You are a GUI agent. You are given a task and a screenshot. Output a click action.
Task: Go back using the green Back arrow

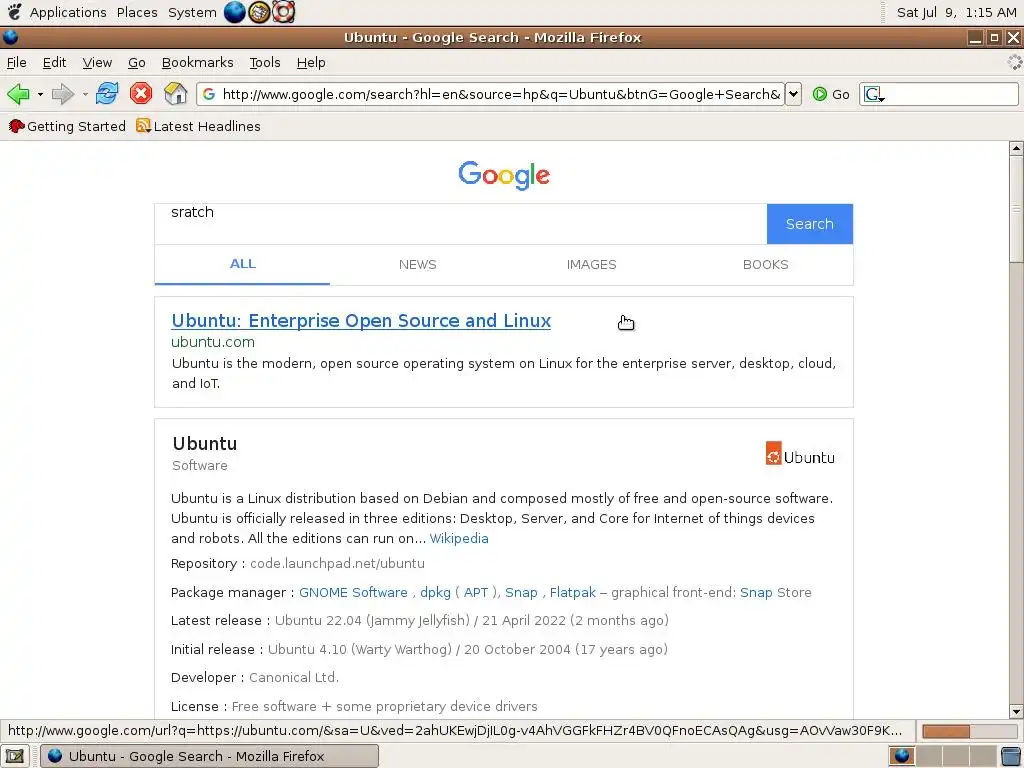(x=18, y=94)
